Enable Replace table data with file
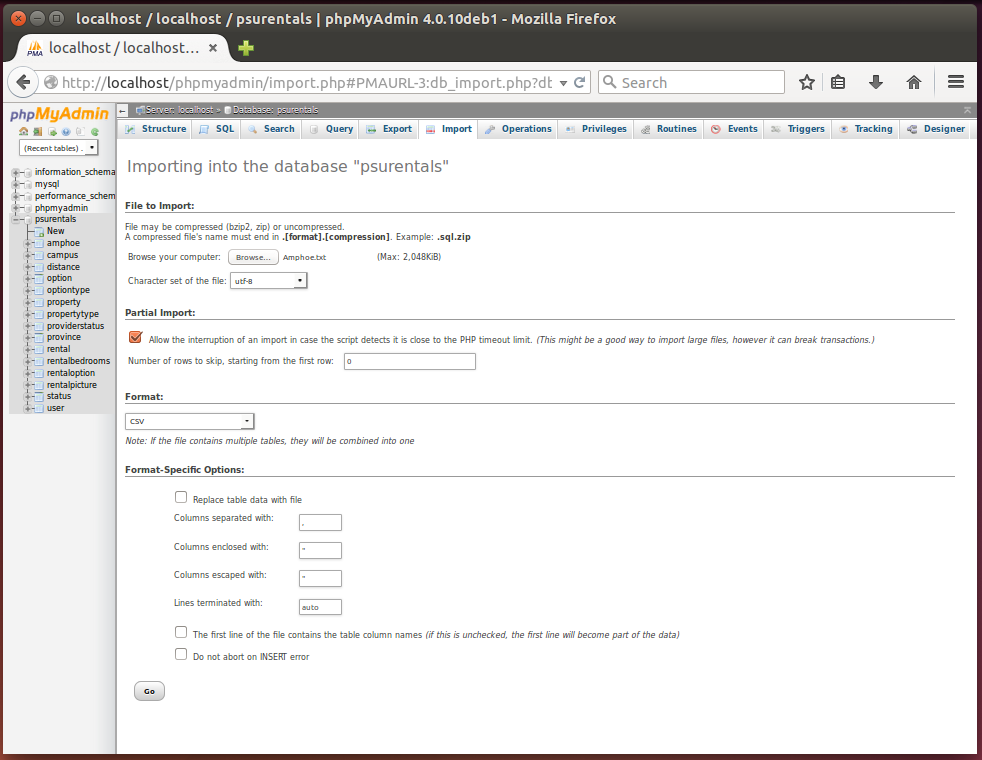 click(181, 497)
